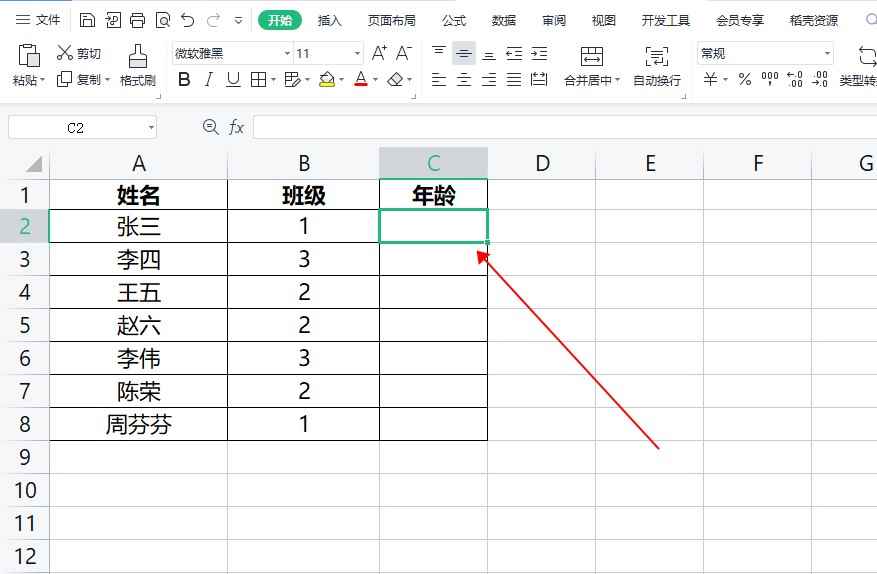Switch to the 公式 tab
The width and height of the screenshot is (877, 574).
(453, 21)
